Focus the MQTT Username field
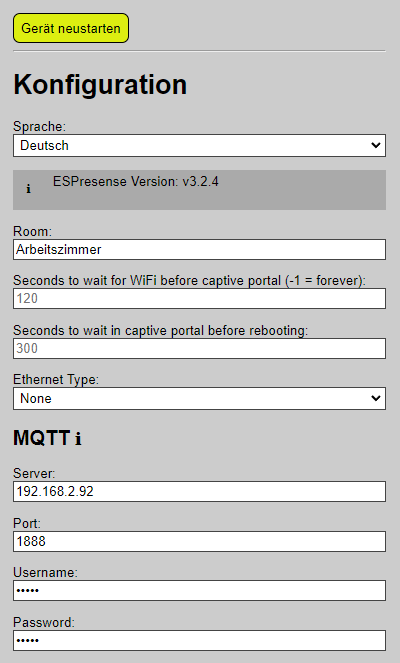Viewport: 400px width, 663px height. click(199, 590)
